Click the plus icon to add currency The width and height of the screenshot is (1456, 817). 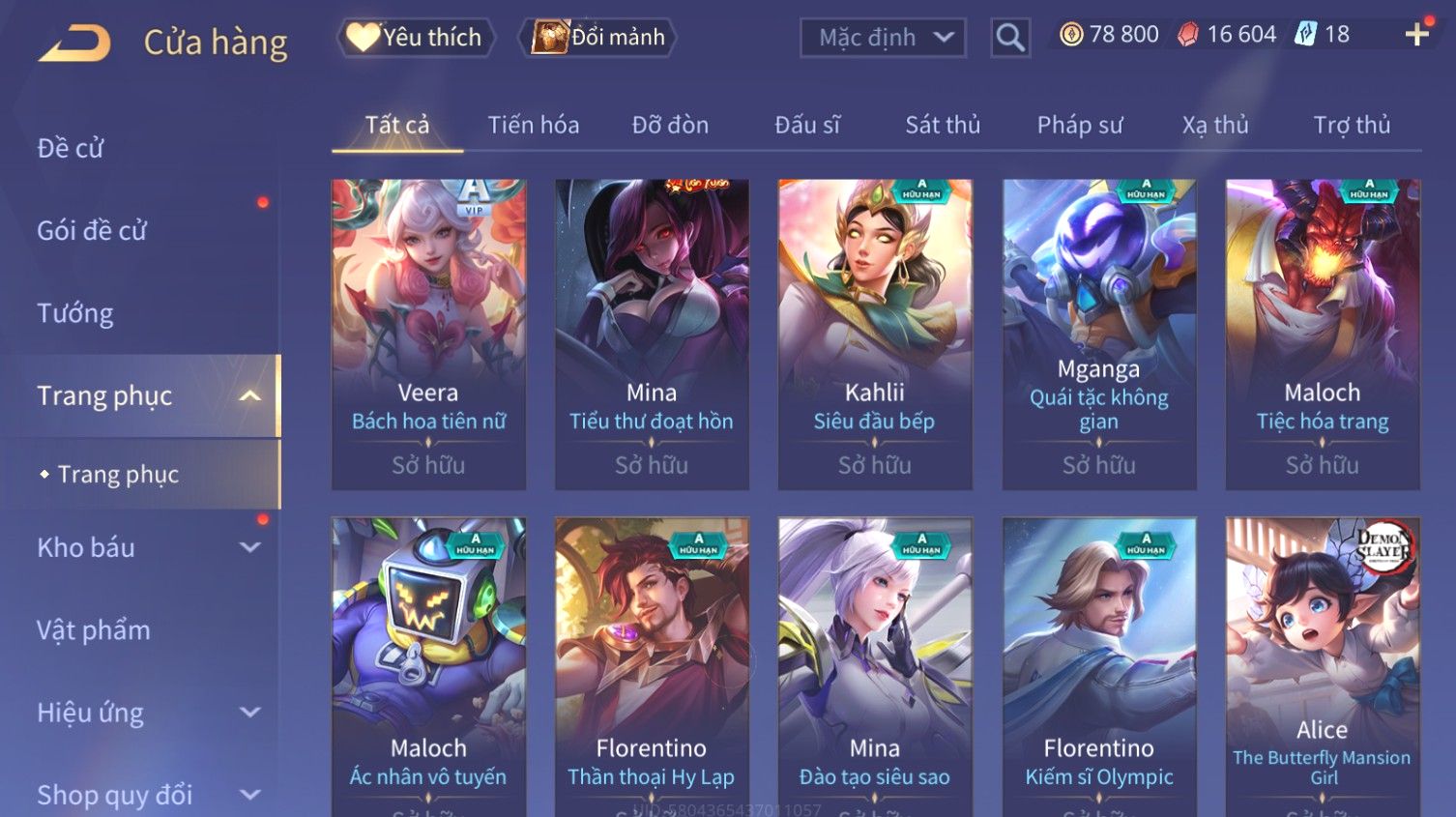(1417, 35)
